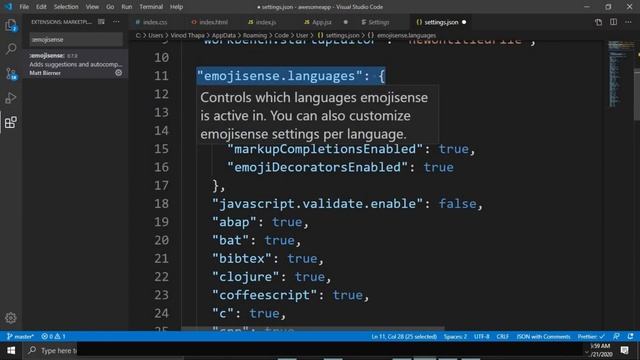Click the emojisense search input field

(x=76, y=40)
